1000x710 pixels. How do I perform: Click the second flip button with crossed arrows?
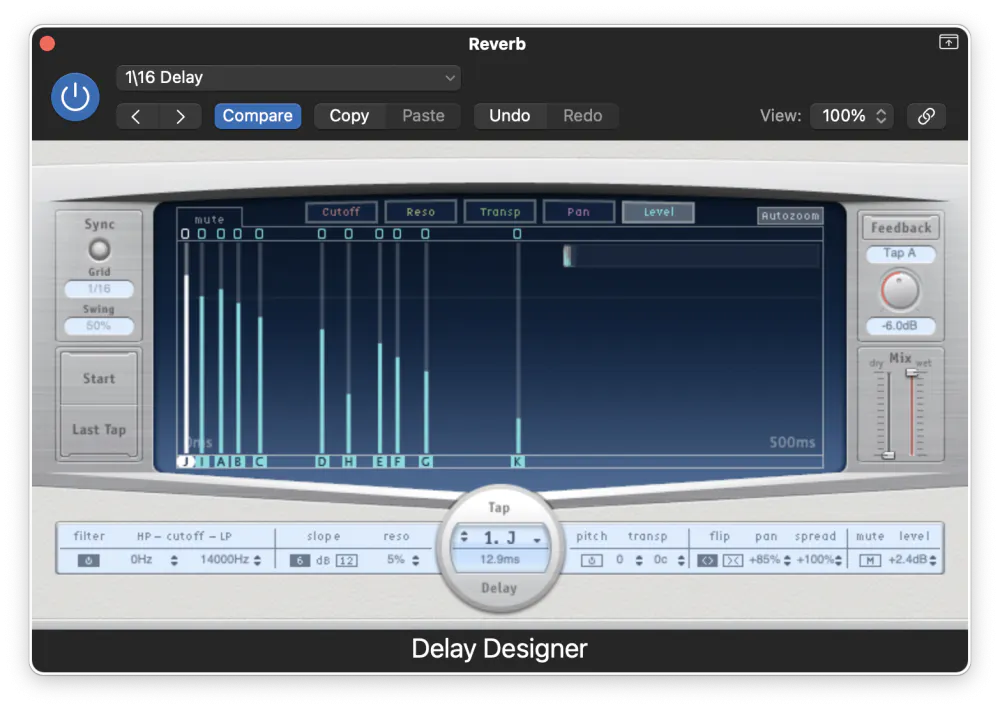(733, 561)
